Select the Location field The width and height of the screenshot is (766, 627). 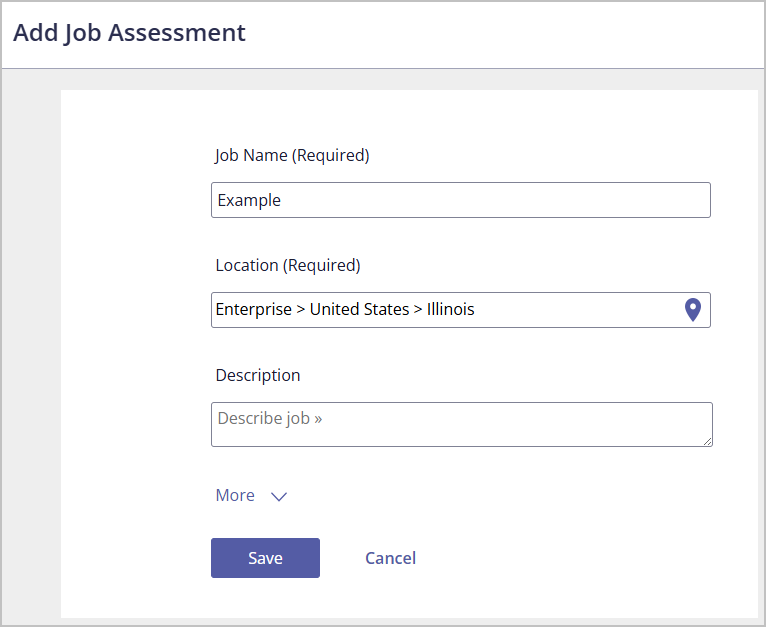click(x=461, y=310)
